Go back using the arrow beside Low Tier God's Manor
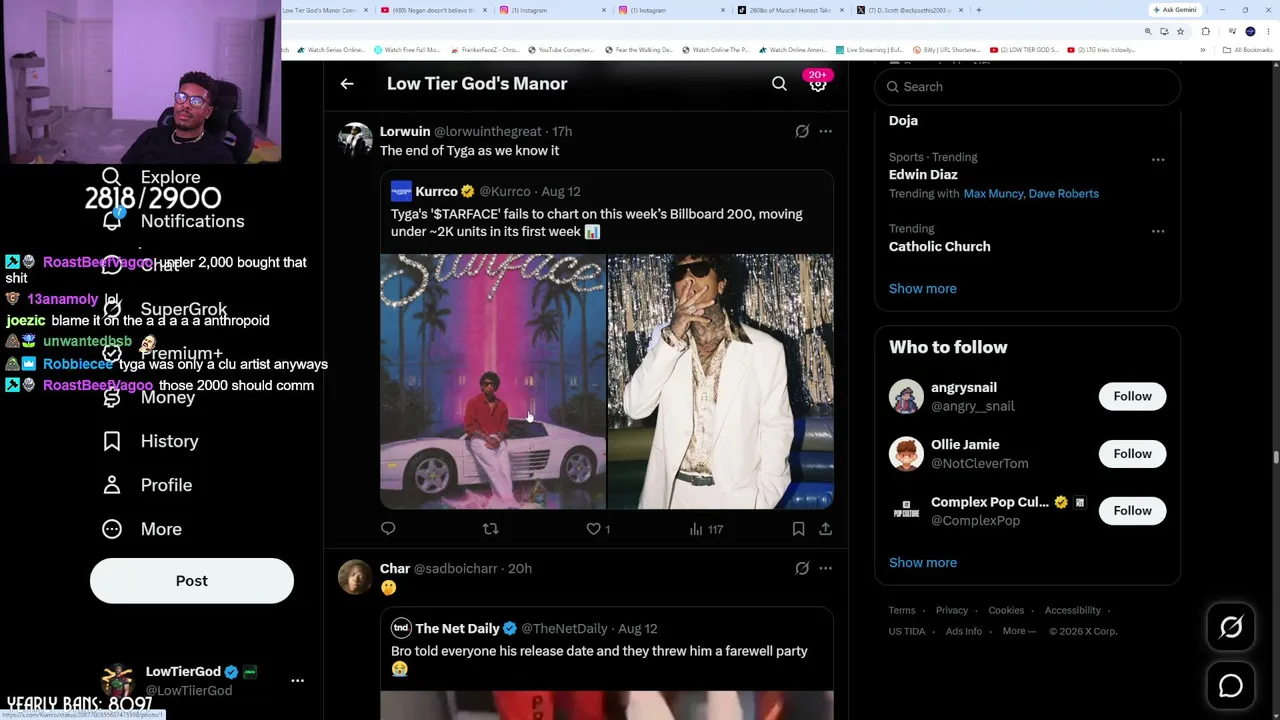This screenshot has width=1280, height=720. (347, 84)
